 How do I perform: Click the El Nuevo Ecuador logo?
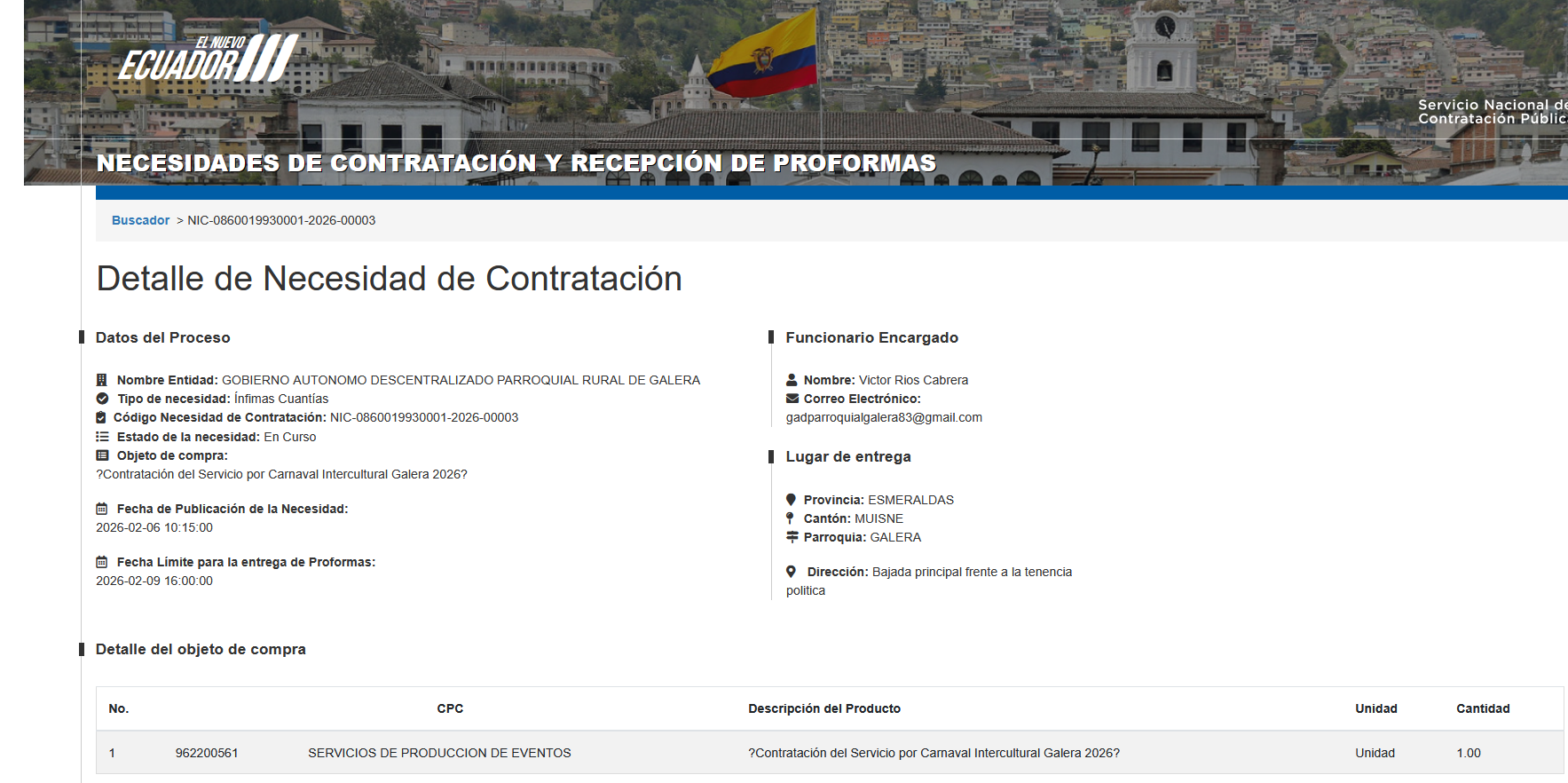[x=209, y=59]
